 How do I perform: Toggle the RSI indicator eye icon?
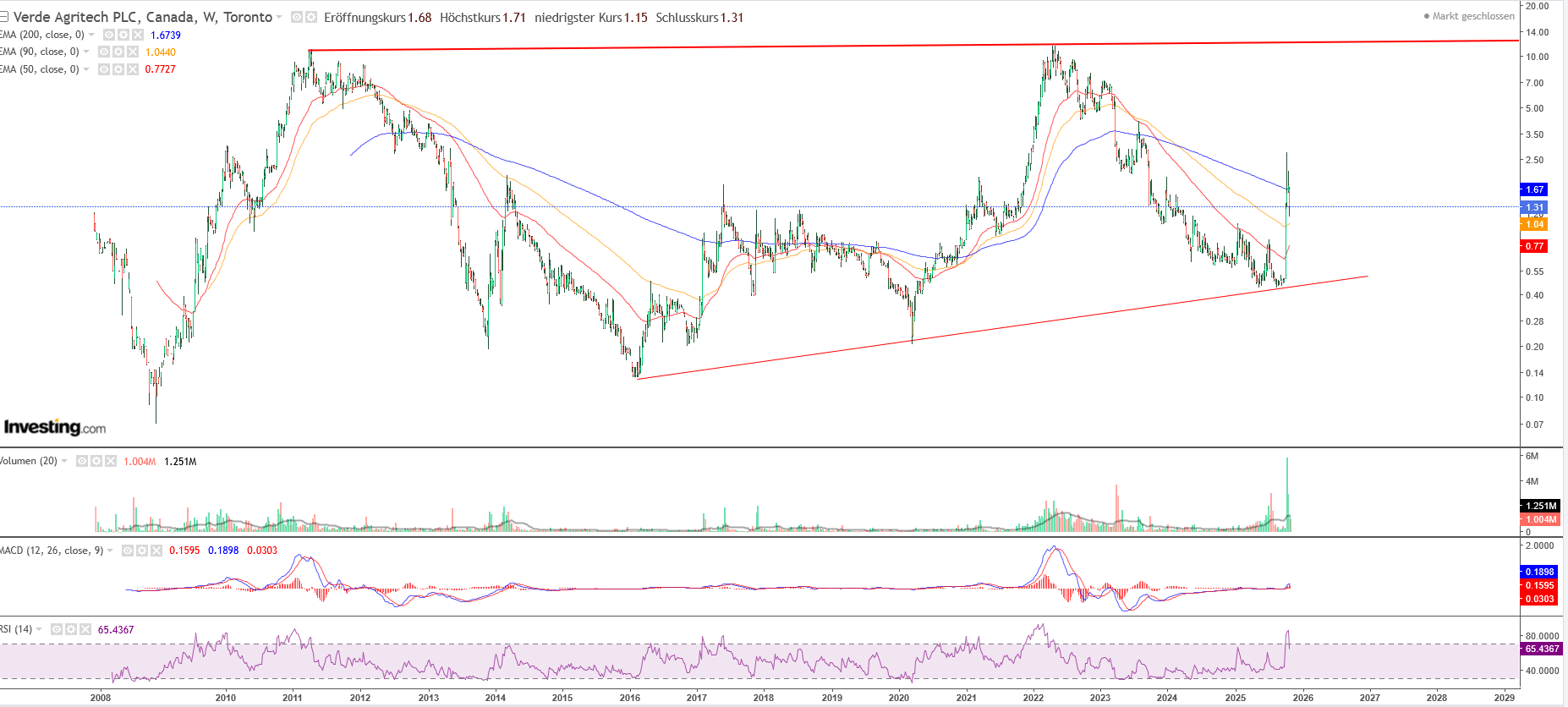(57, 629)
